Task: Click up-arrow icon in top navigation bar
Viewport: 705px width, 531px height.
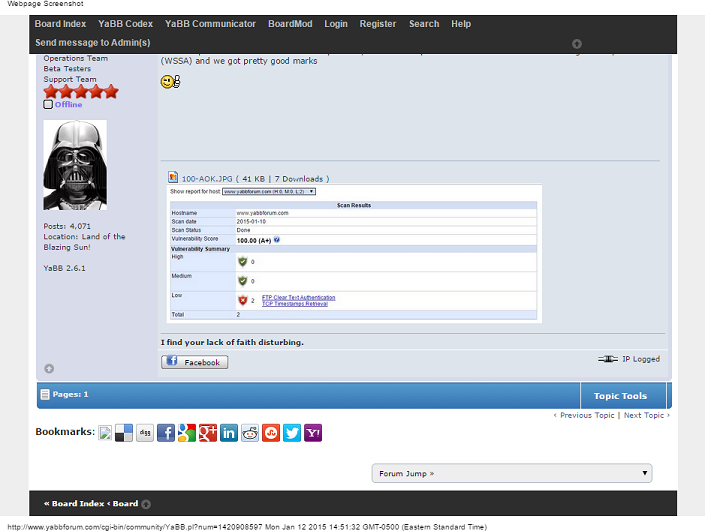Action: [x=577, y=44]
